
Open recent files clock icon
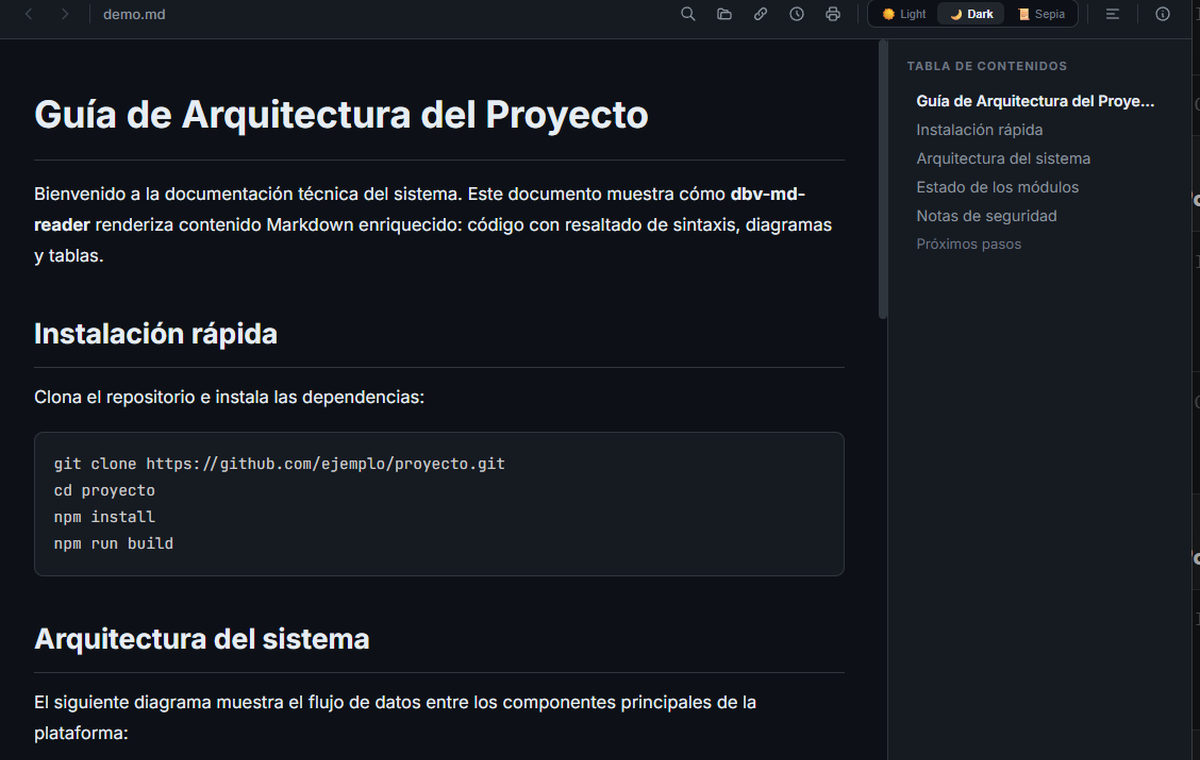797,14
